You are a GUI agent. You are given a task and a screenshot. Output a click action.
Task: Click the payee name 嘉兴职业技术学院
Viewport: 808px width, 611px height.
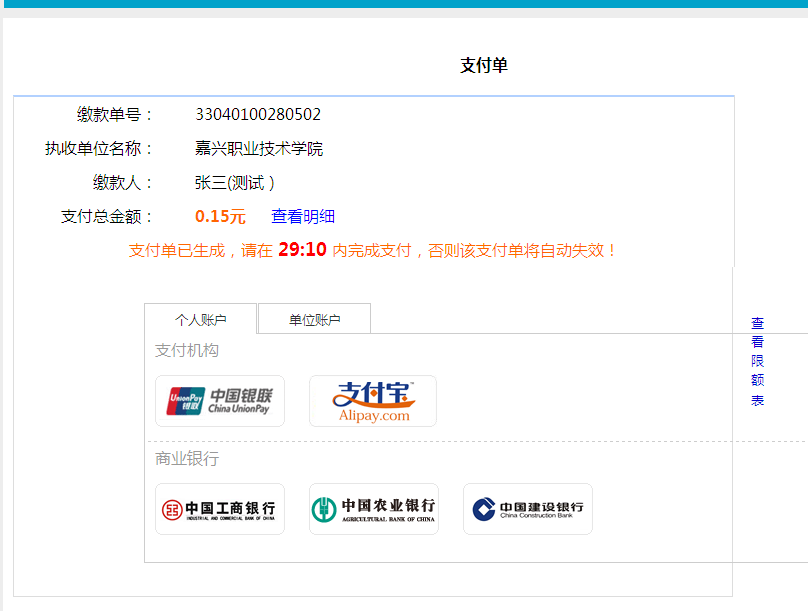[259, 148]
